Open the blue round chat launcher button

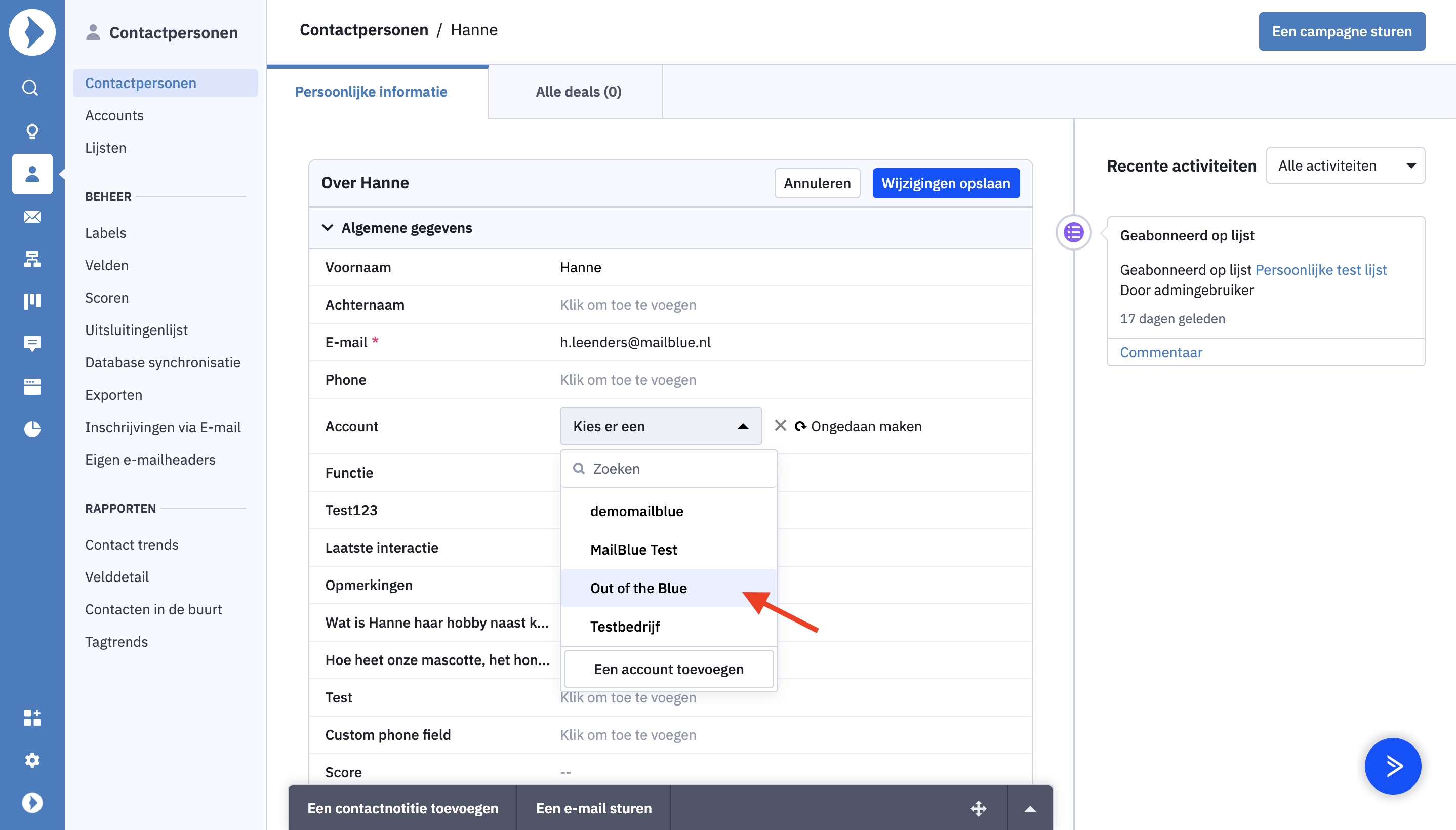coord(1392,766)
